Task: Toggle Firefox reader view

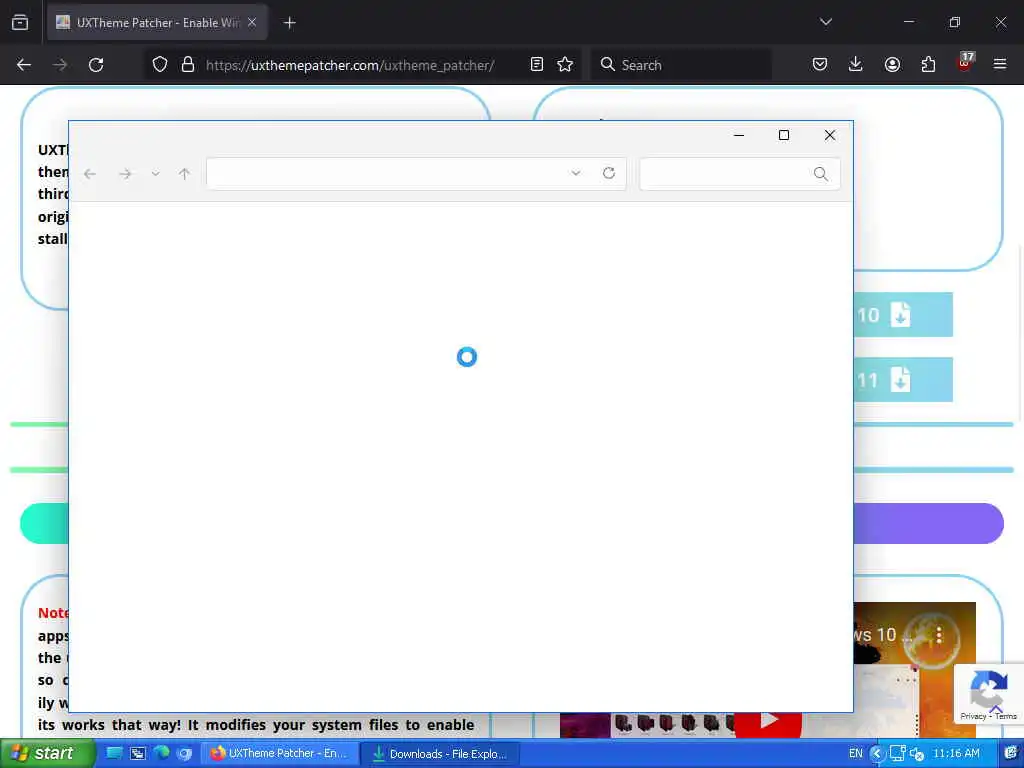Action: (x=537, y=65)
